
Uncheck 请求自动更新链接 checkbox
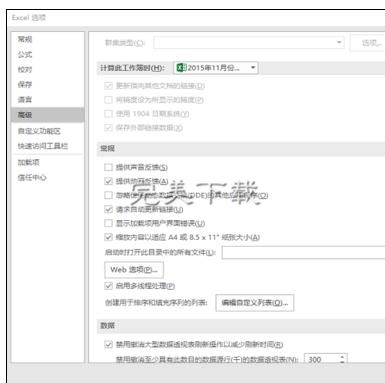click(108, 209)
